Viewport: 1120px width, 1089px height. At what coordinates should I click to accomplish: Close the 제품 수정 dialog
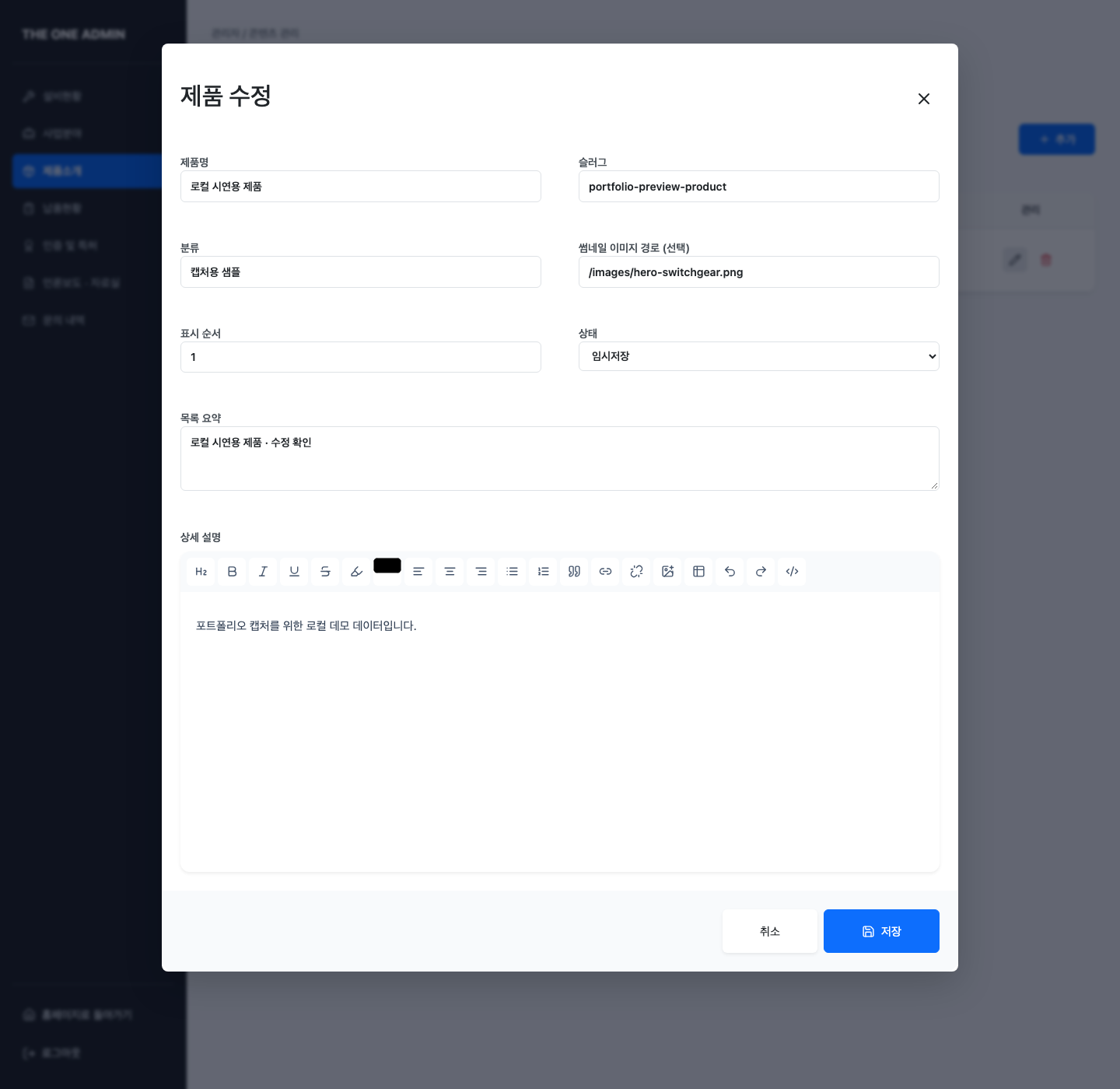[x=924, y=99]
